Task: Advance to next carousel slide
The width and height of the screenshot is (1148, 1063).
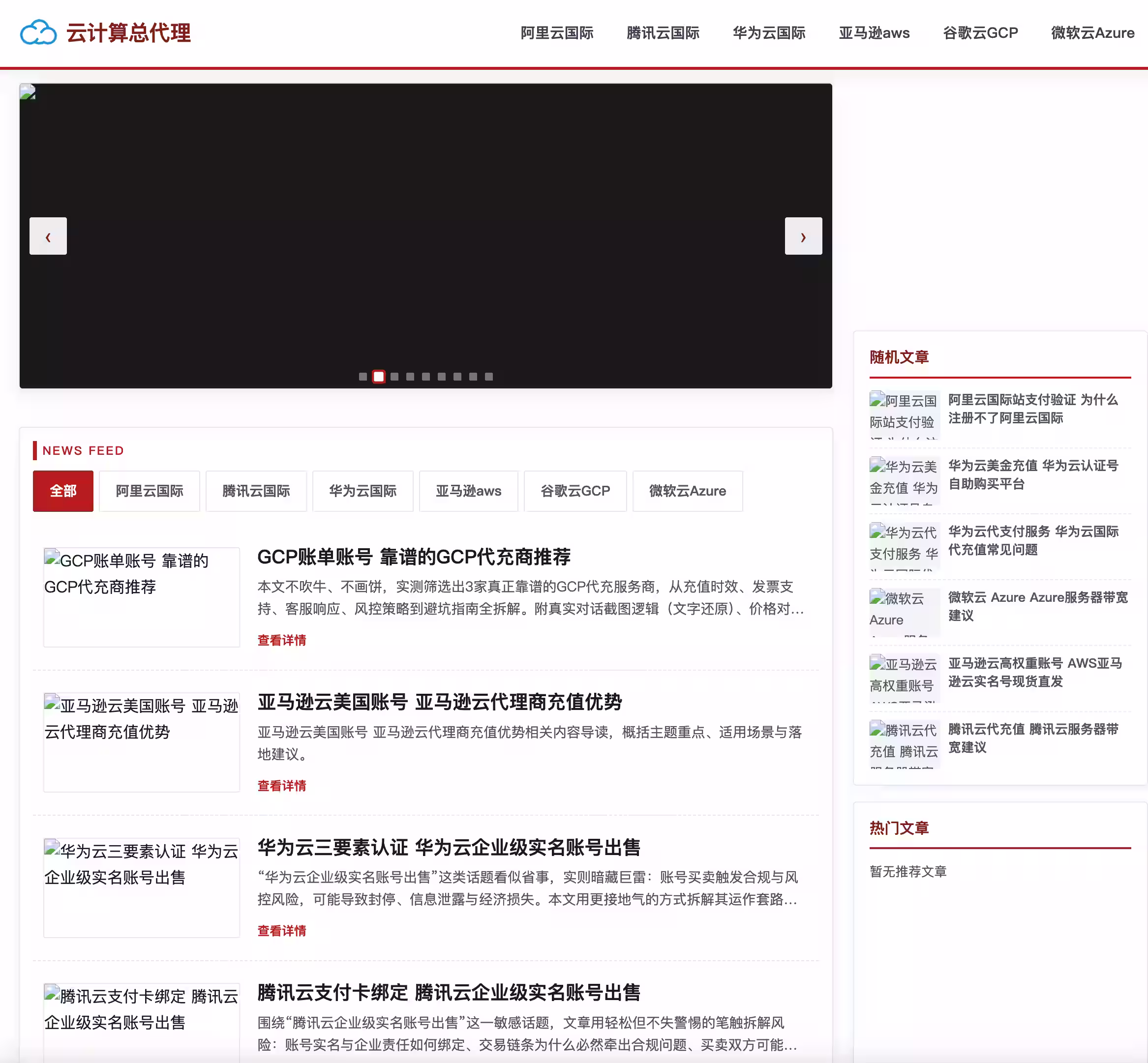Action: (803, 236)
